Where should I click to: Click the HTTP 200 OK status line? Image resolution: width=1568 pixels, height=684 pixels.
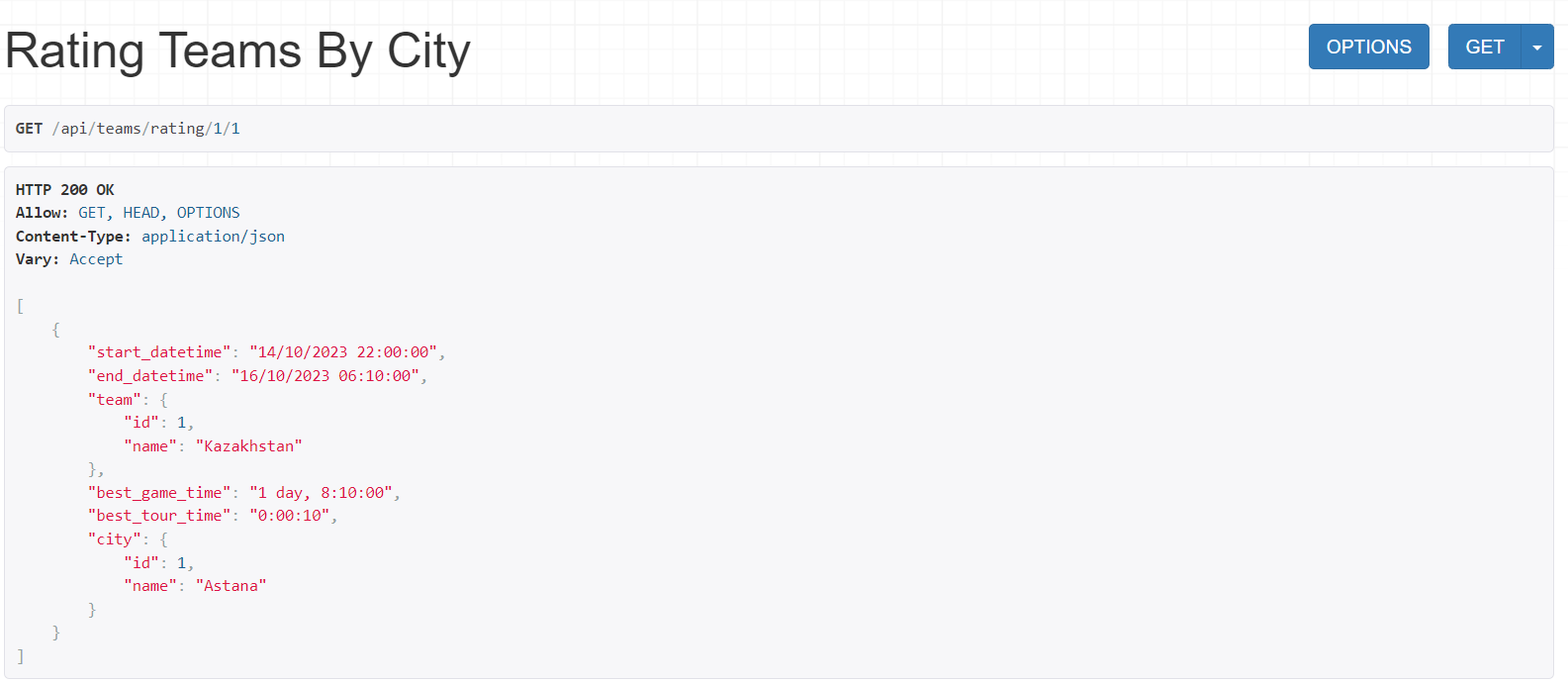(x=65, y=189)
